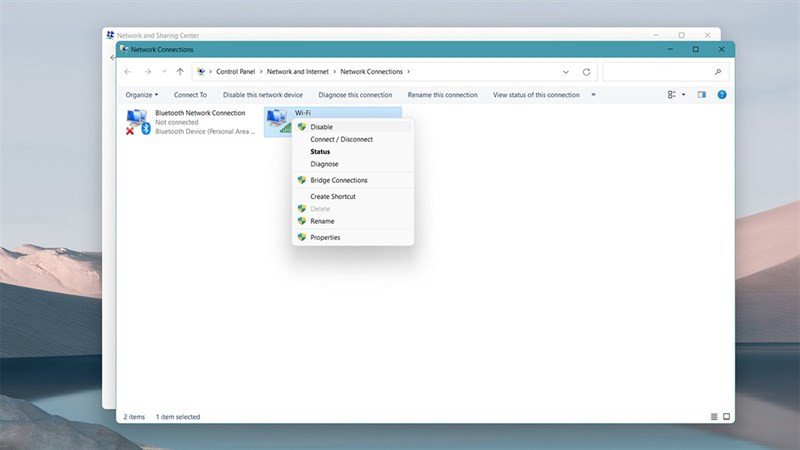The height and width of the screenshot is (450, 800).
Task: Switch to large icons view in status bar
Action: pyautogui.click(x=727, y=416)
